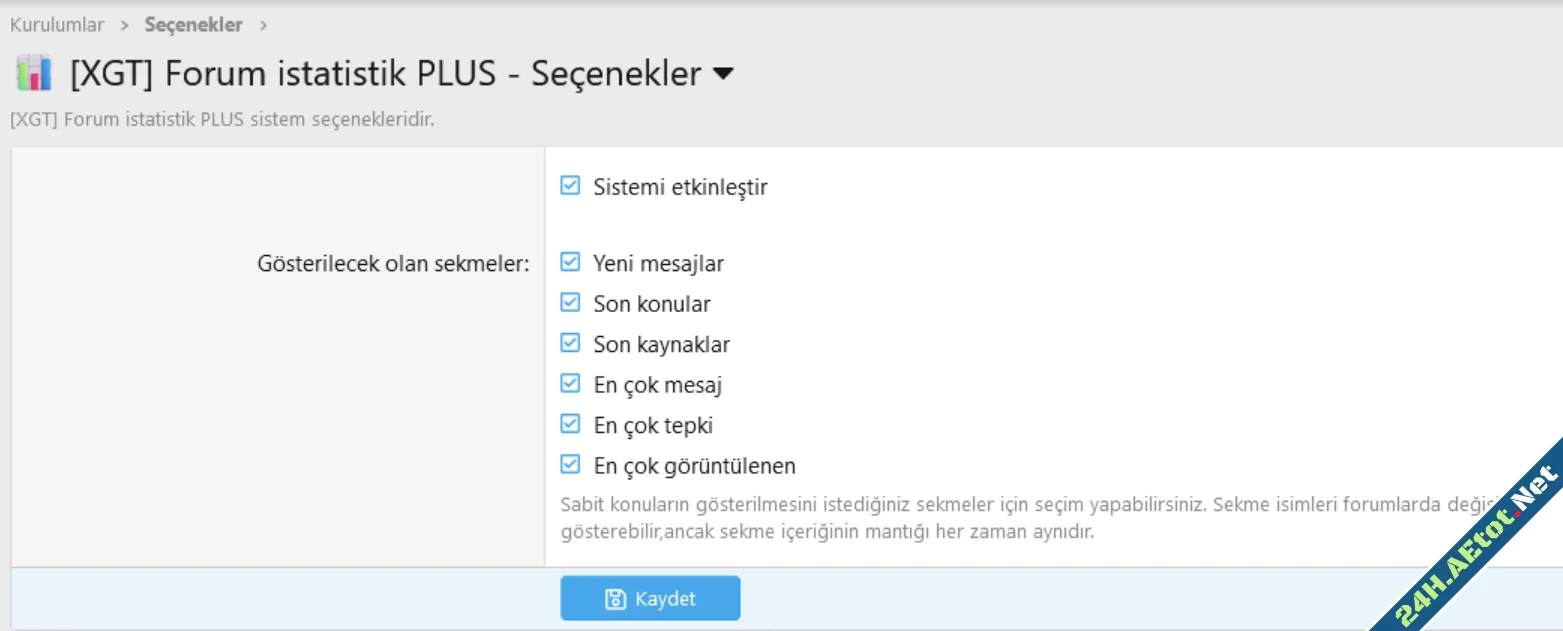
Task: Open Seçenekler breadcrumb link
Action: pos(194,25)
